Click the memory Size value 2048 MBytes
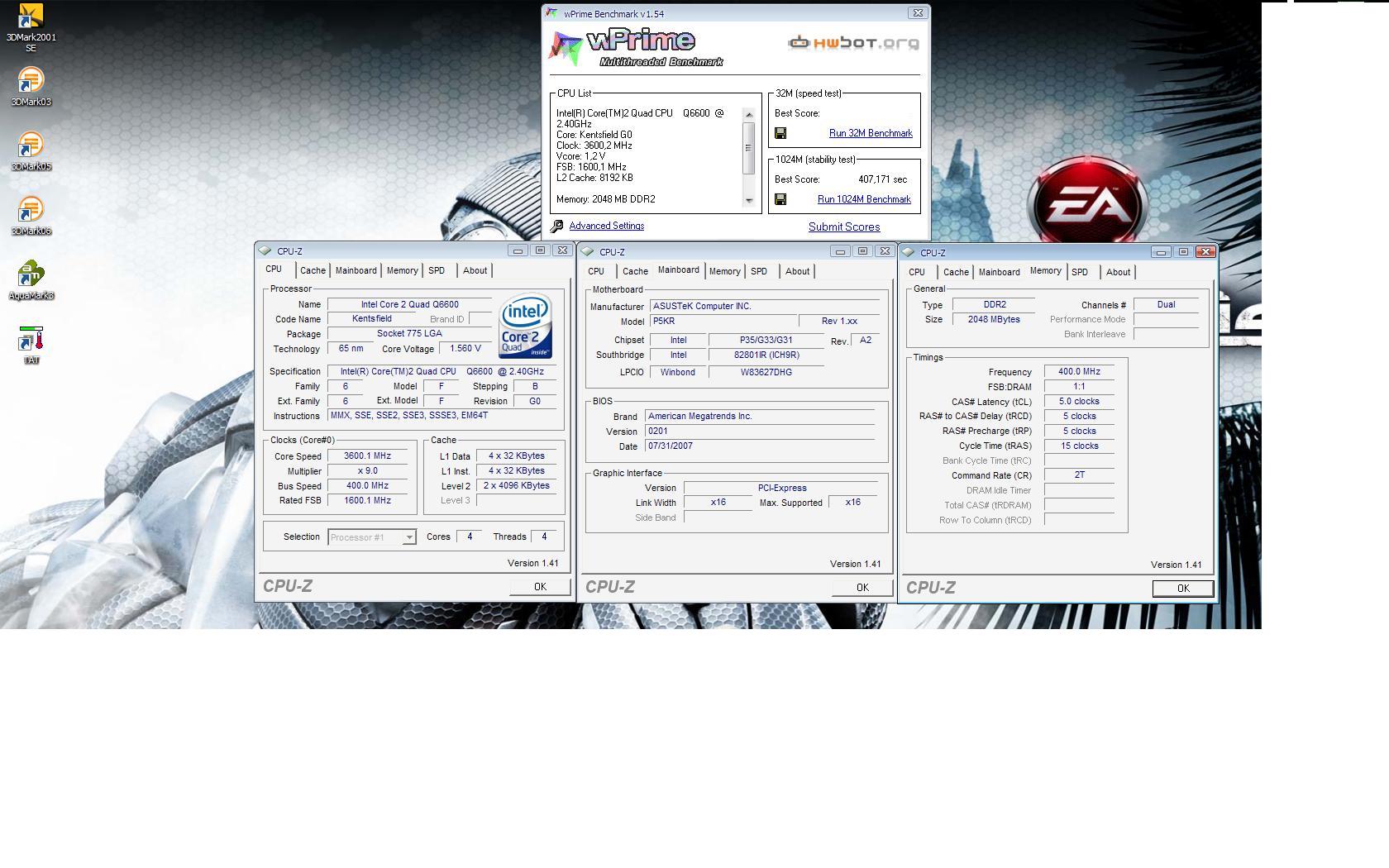 pos(994,320)
